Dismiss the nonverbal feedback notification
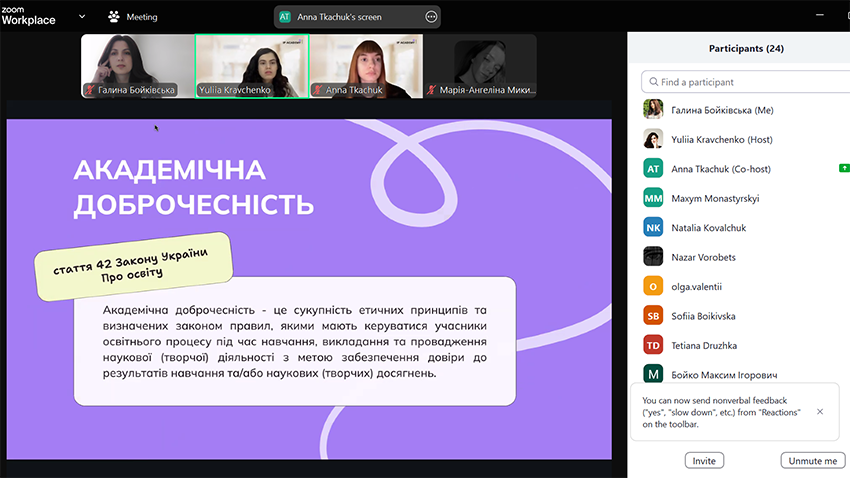 click(x=820, y=412)
